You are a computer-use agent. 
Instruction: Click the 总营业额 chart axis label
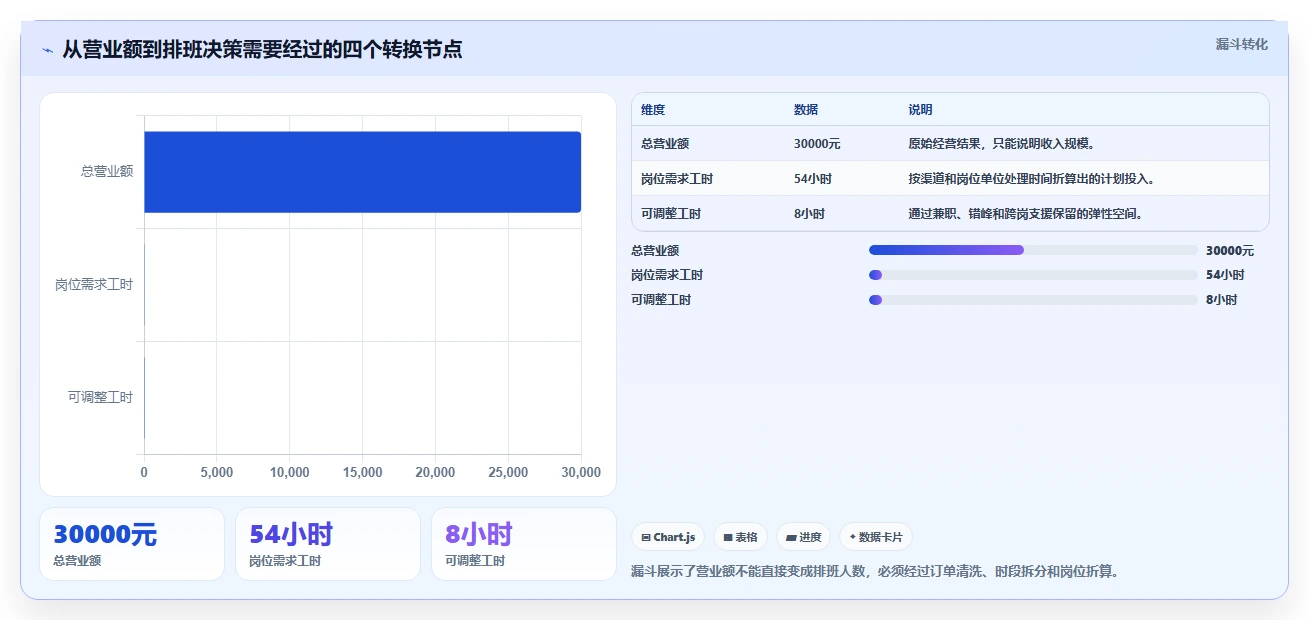pos(107,172)
